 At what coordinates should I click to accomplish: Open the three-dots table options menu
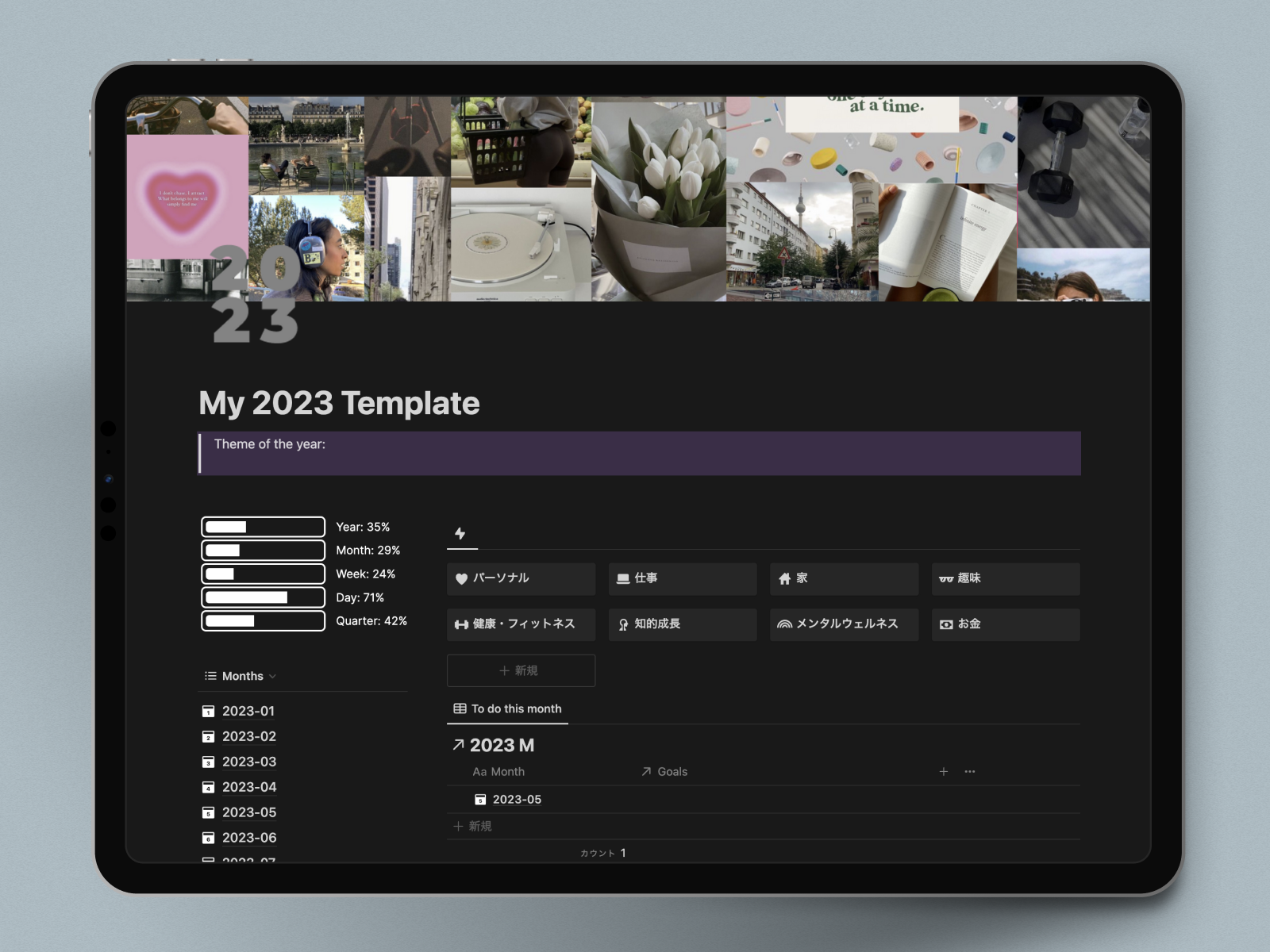click(x=969, y=771)
